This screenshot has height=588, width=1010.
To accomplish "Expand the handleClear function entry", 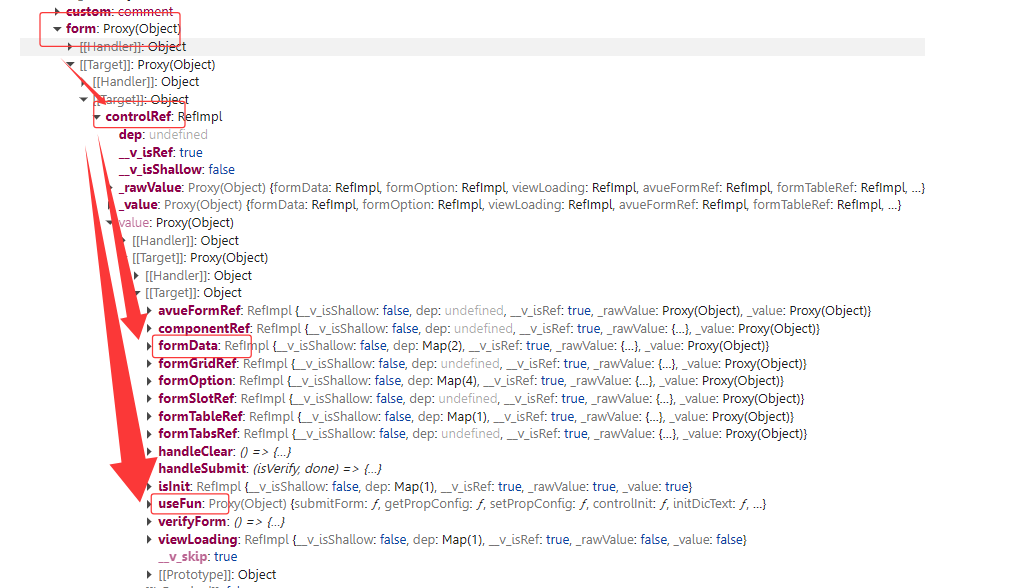I will tap(149, 452).
